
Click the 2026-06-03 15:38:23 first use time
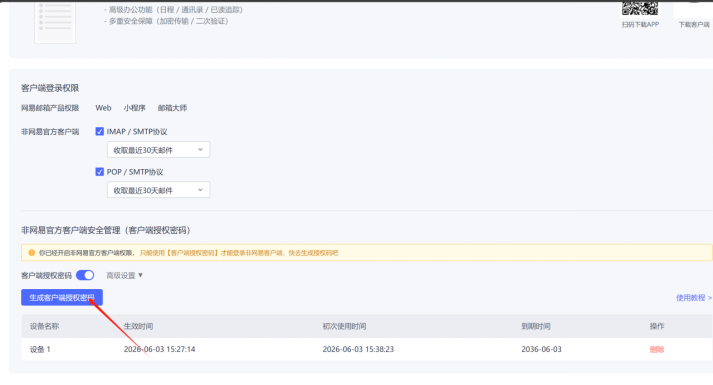pyautogui.click(x=358, y=349)
